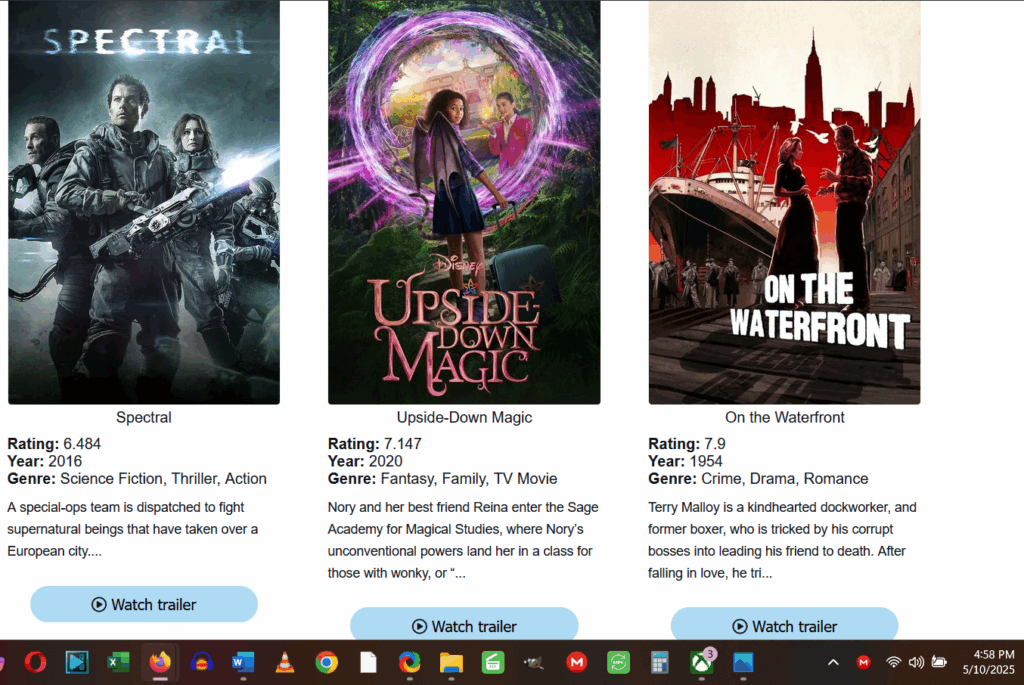Click the 'Year: 2020' text
The height and width of the screenshot is (685, 1024).
tap(365, 461)
